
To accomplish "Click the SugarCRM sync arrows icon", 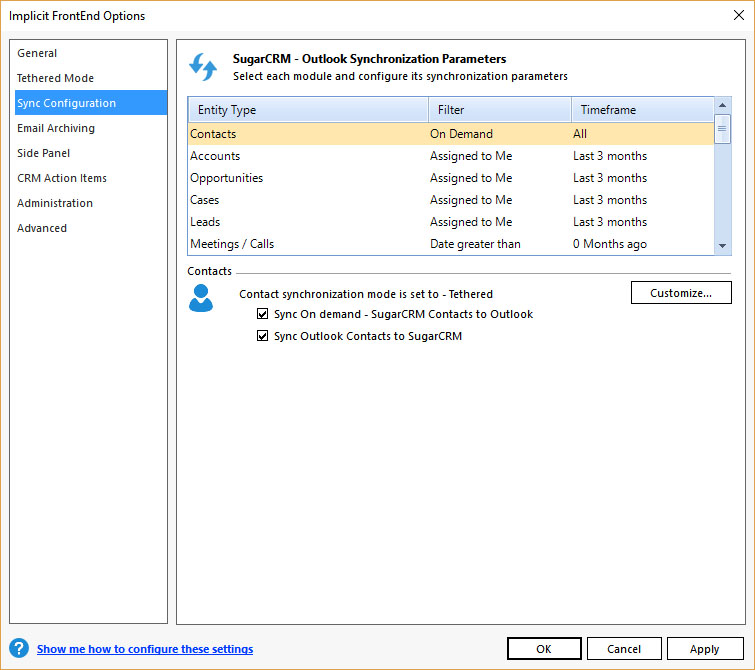I will [203, 68].
